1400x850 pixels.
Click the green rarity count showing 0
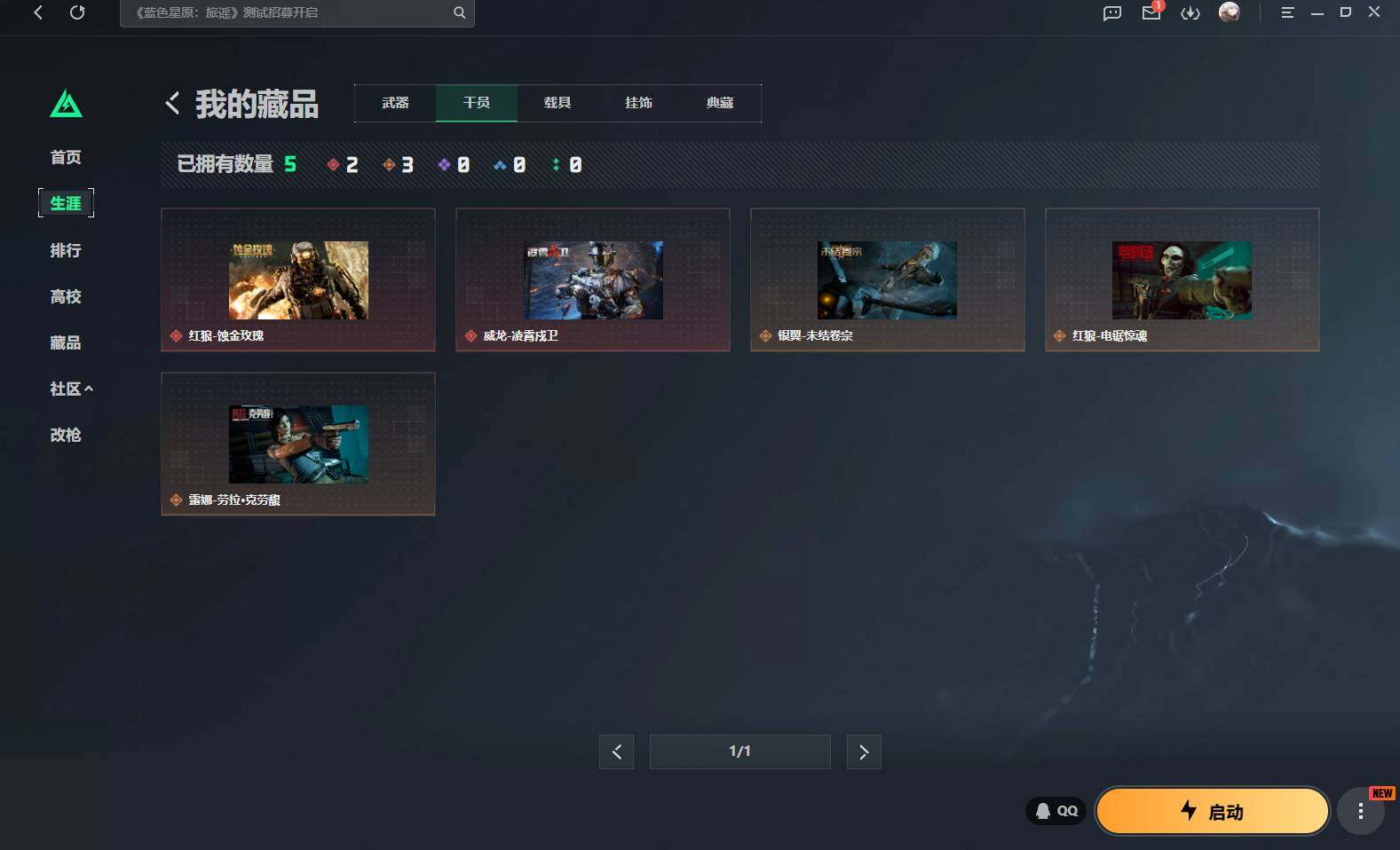(x=566, y=165)
